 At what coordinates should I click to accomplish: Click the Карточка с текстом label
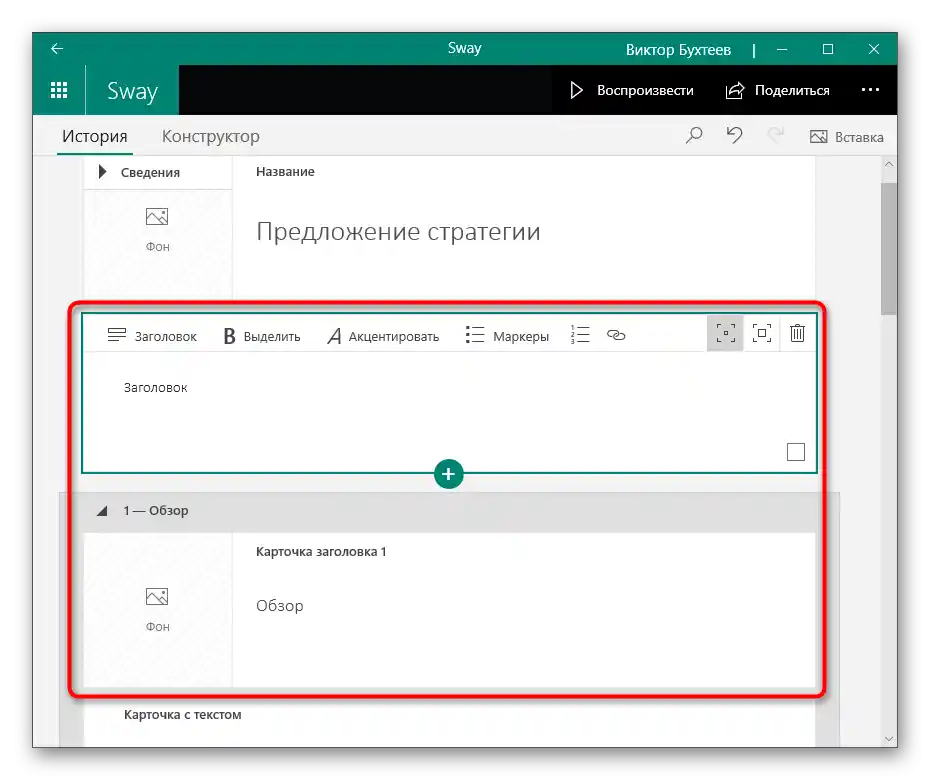[183, 715]
